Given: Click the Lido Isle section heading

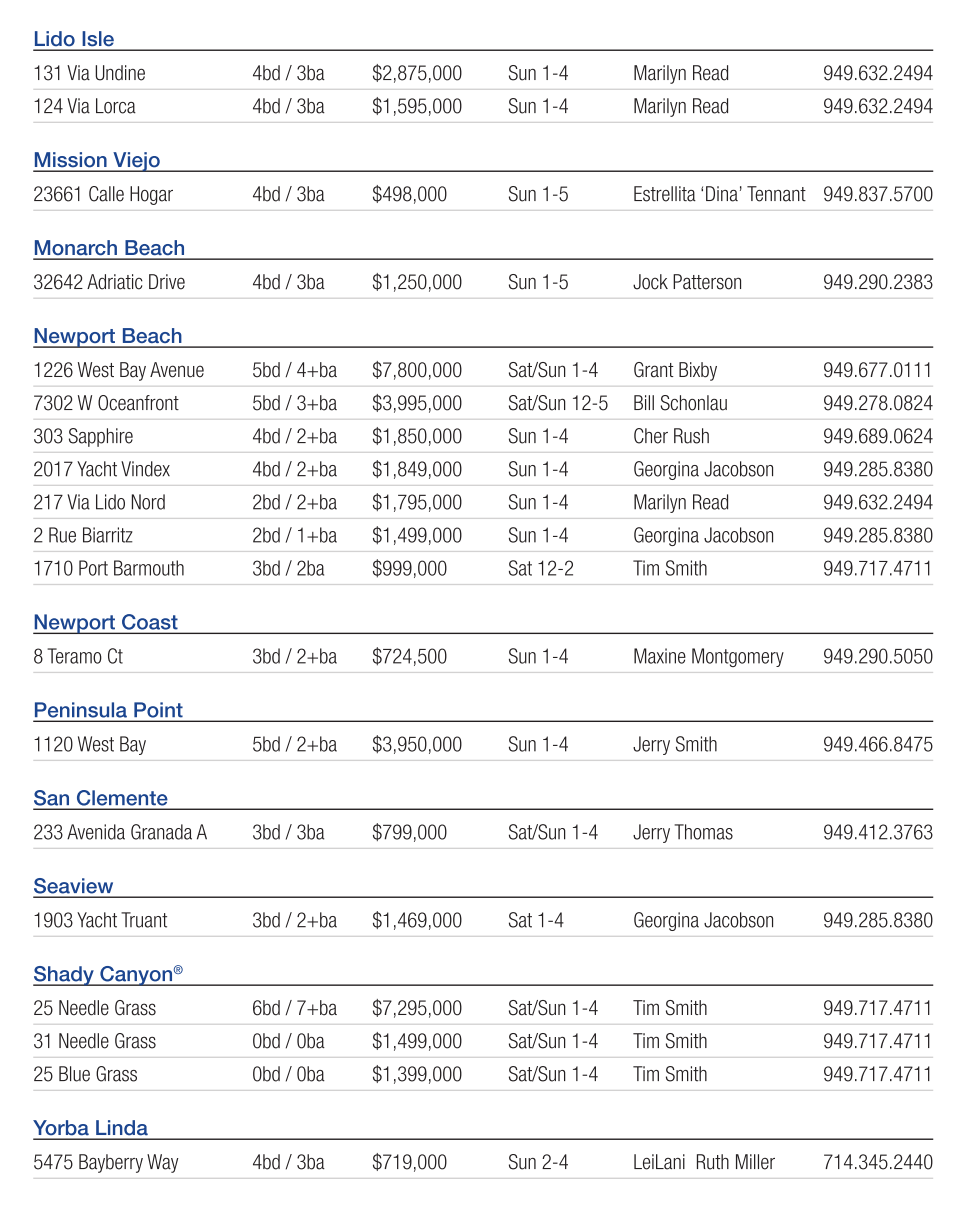Looking at the screenshot, I should 74,39.
